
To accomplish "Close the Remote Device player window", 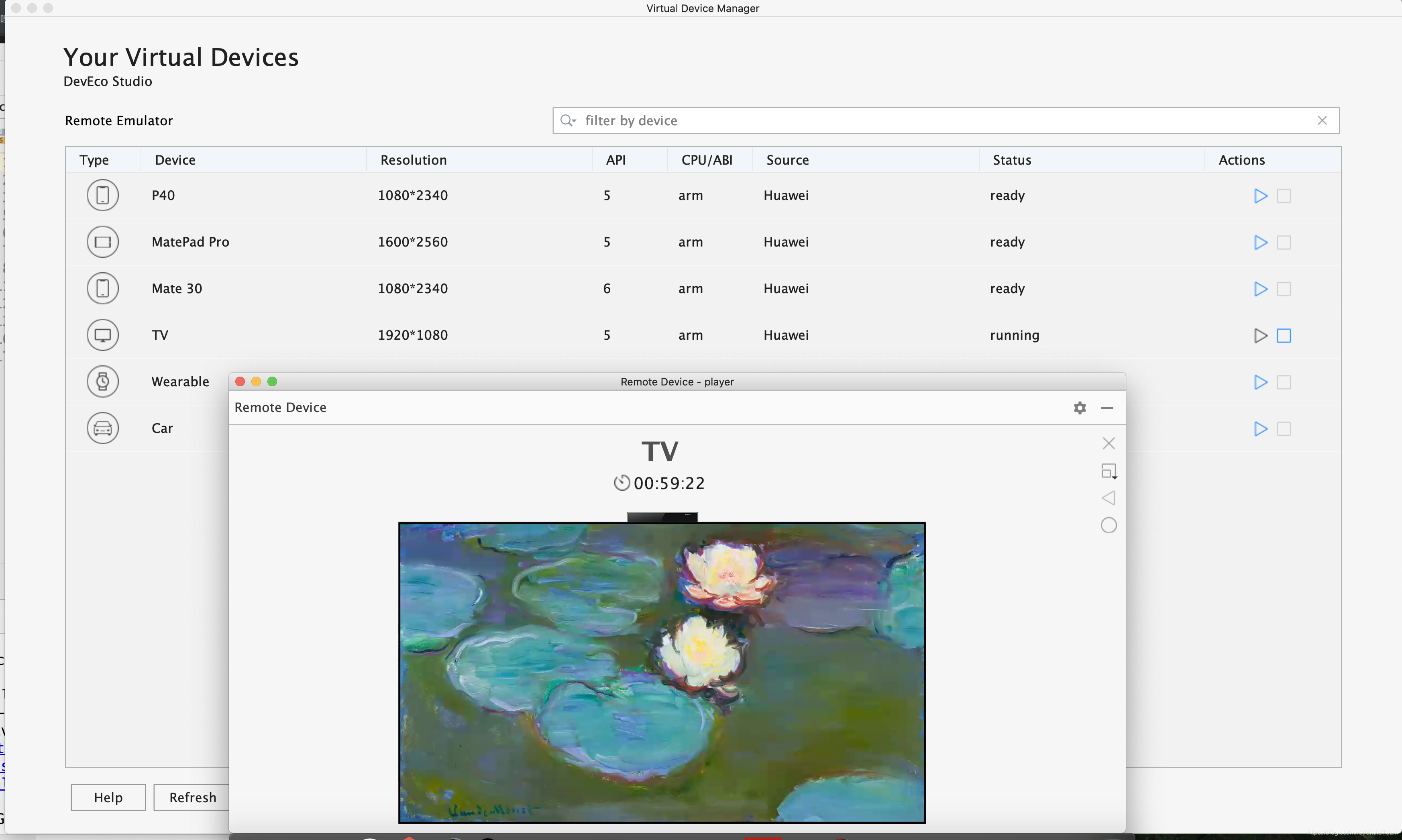I will (240, 381).
